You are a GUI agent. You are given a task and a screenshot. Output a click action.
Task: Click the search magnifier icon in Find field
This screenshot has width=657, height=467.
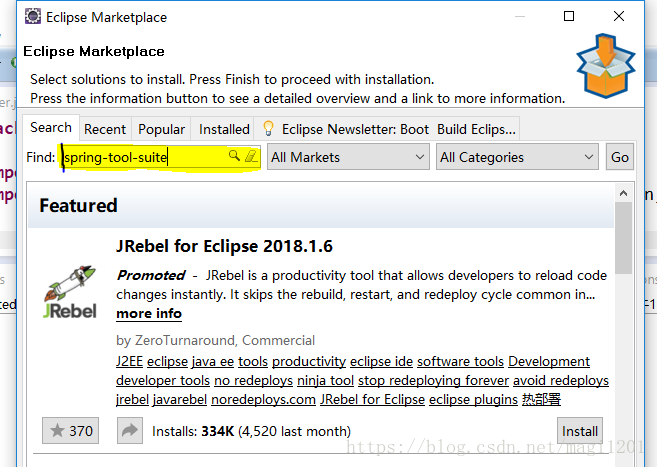234,156
